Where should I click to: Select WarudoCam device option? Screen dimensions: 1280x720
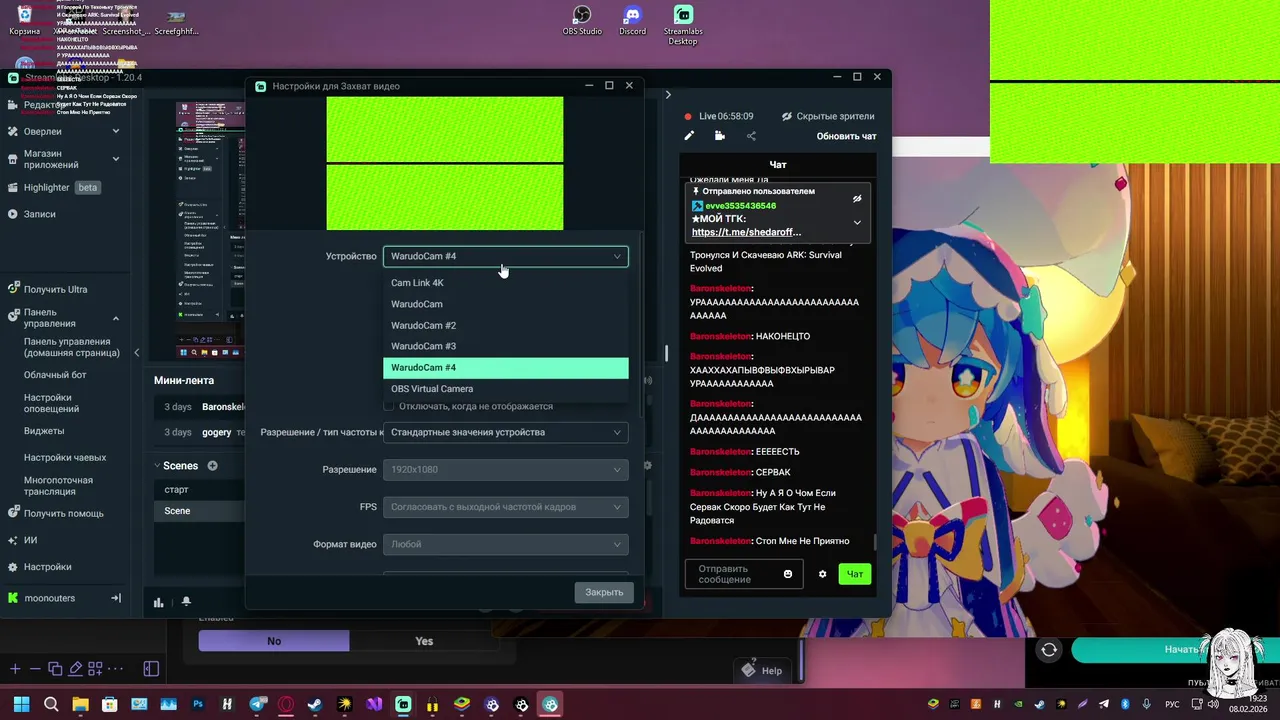click(x=506, y=304)
